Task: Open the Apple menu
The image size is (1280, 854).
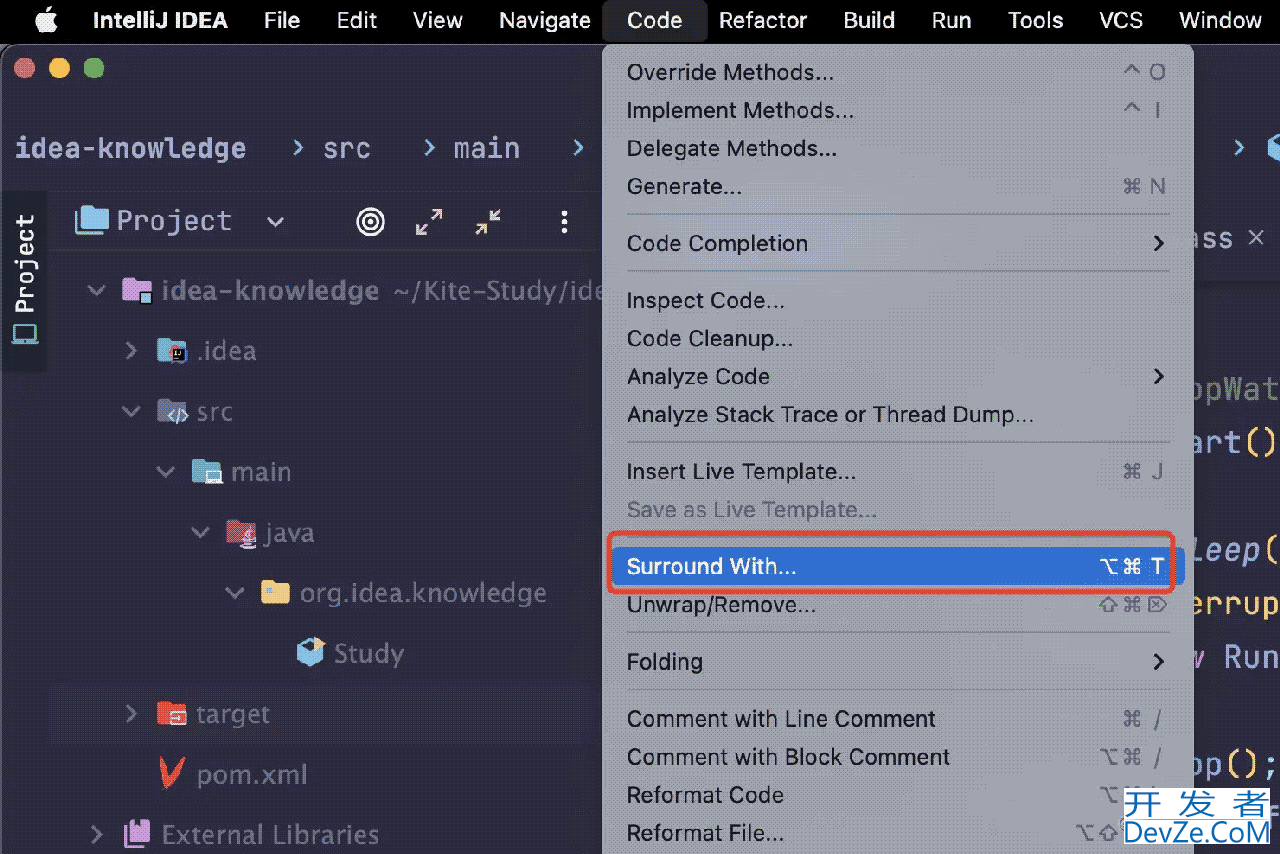Action: [46, 20]
